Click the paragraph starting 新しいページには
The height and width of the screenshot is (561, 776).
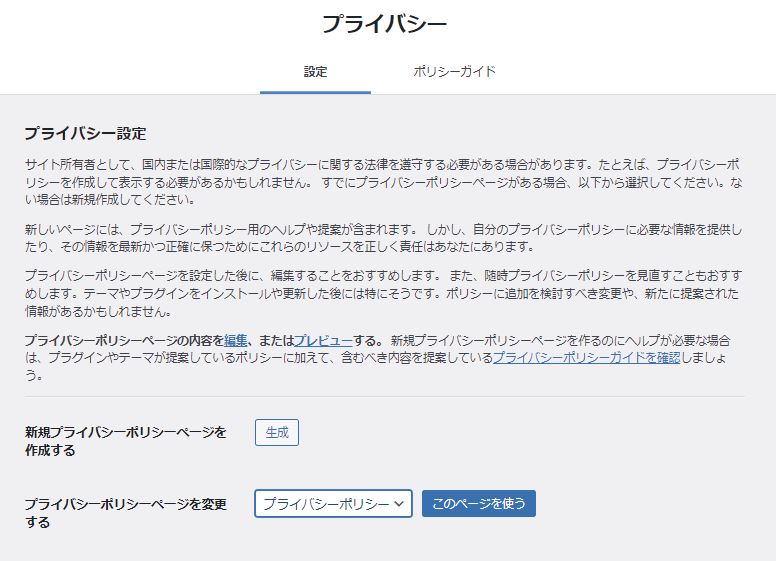pyautogui.click(x=384, y=238)
